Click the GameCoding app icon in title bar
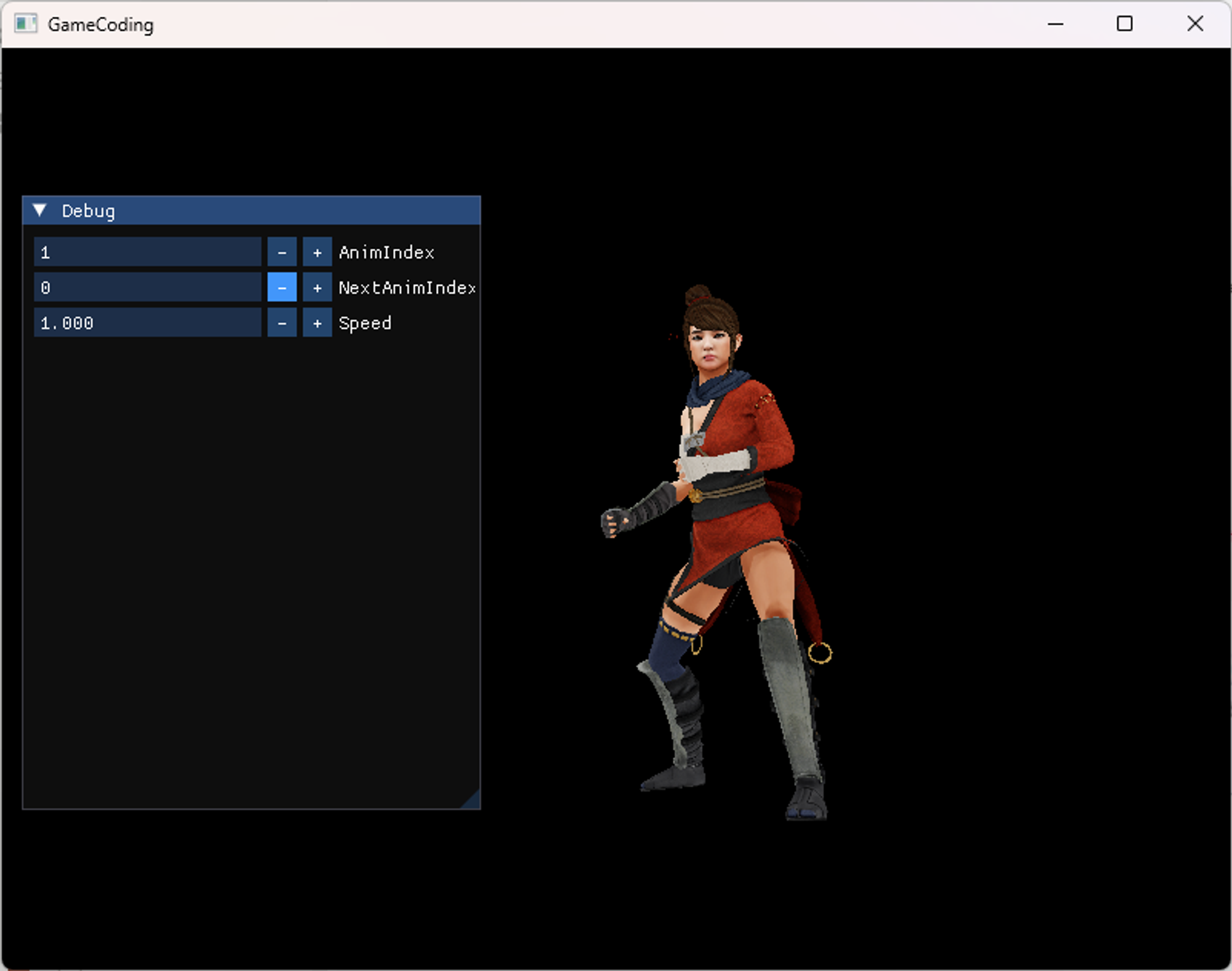1232x971 pixels. (x=25, y=24)
